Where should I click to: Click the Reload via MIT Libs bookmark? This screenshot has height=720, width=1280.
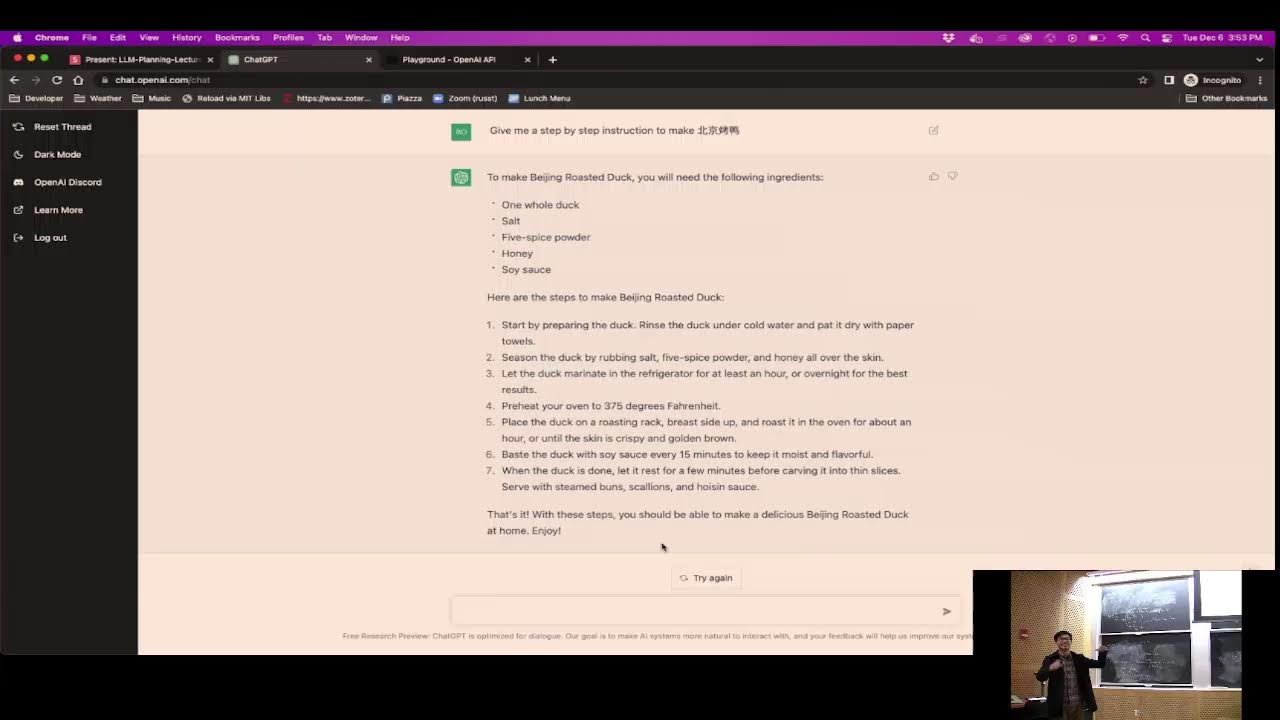pos(226,98)
